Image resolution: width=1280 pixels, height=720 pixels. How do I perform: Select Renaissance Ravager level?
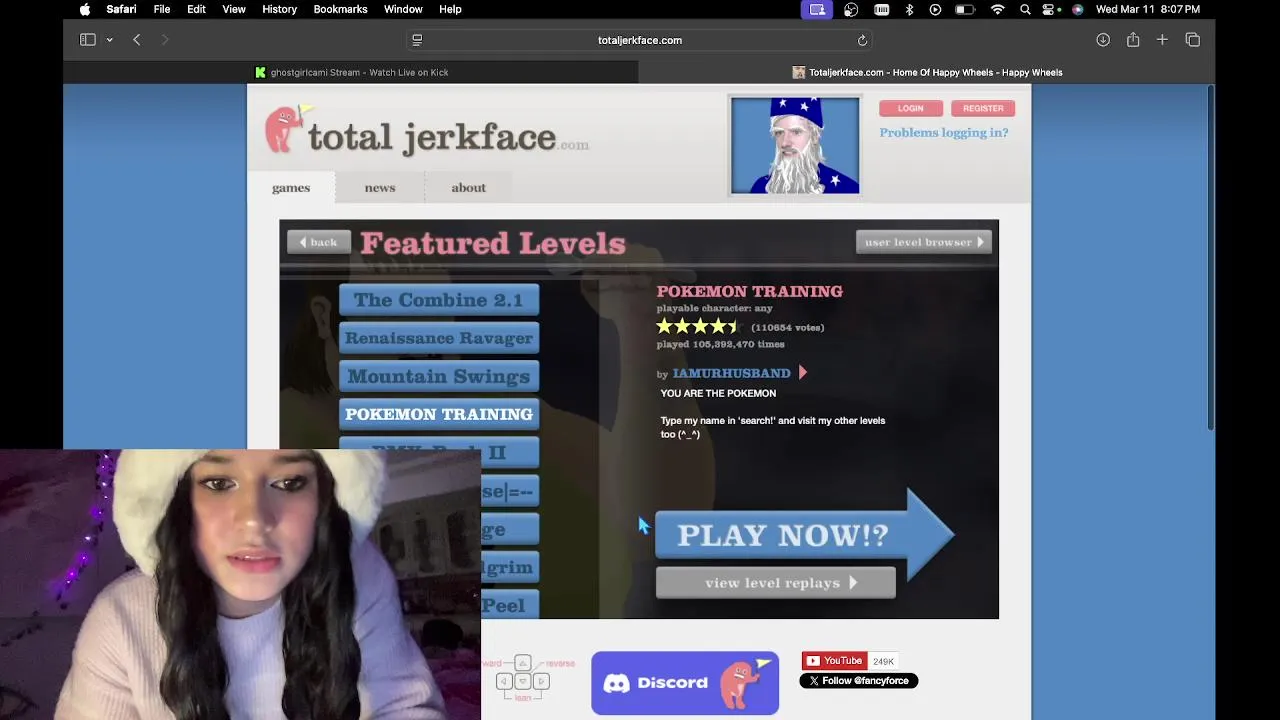pos(438,338)
